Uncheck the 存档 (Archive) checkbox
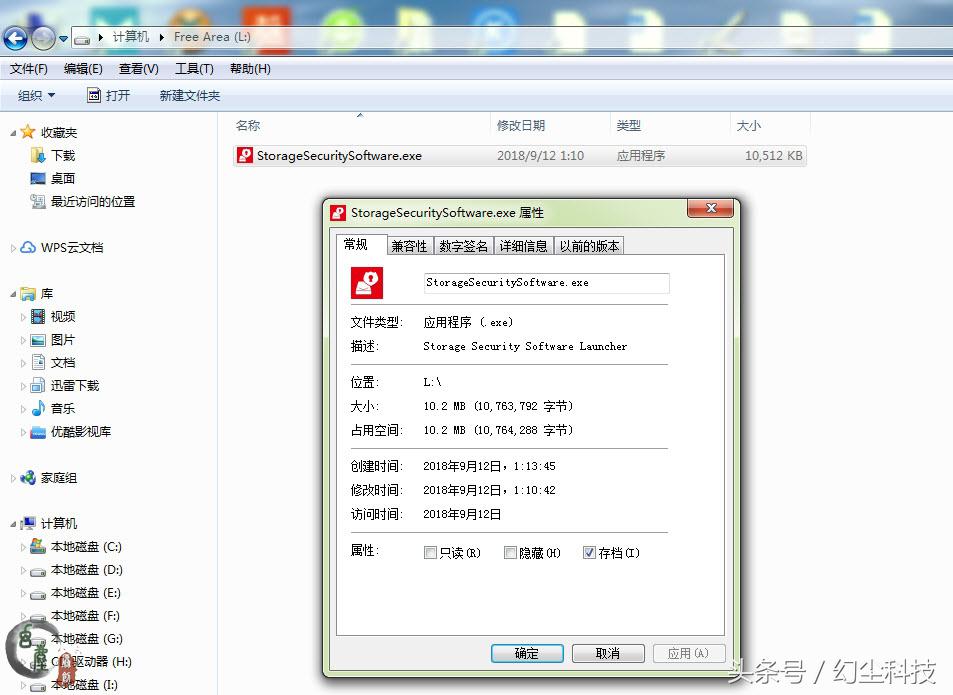The width and height of the screenshot is (953, 695). [589, 552]
